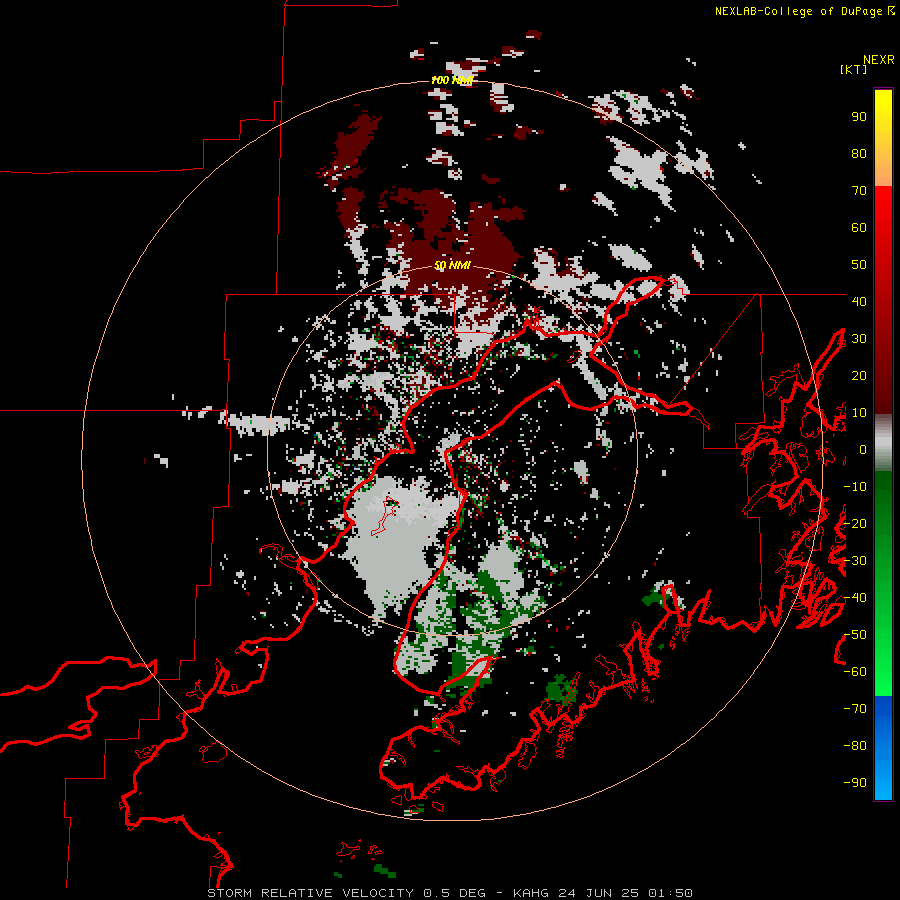Click the 50 value on the velocity scale
Viewport: 900px width, 900px height.
click(859, 265)
